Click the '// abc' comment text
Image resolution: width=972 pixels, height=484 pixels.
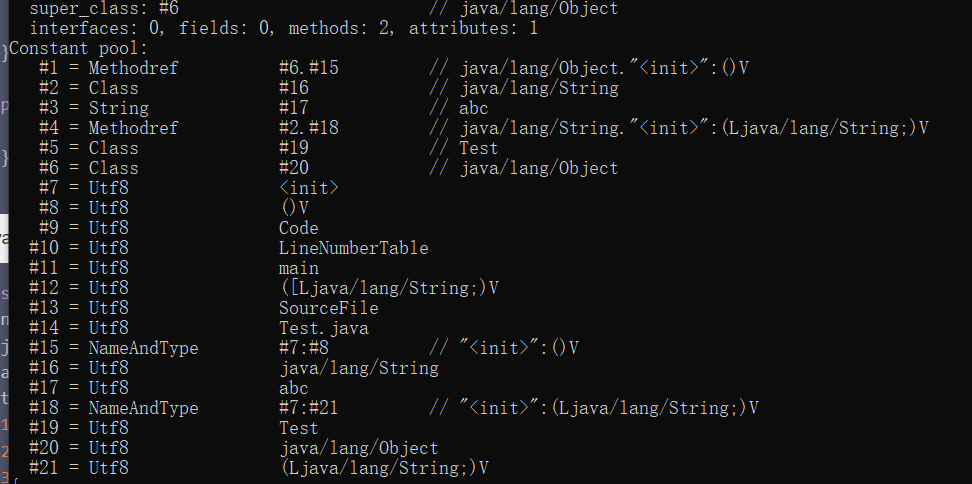[x=459, y=108]
